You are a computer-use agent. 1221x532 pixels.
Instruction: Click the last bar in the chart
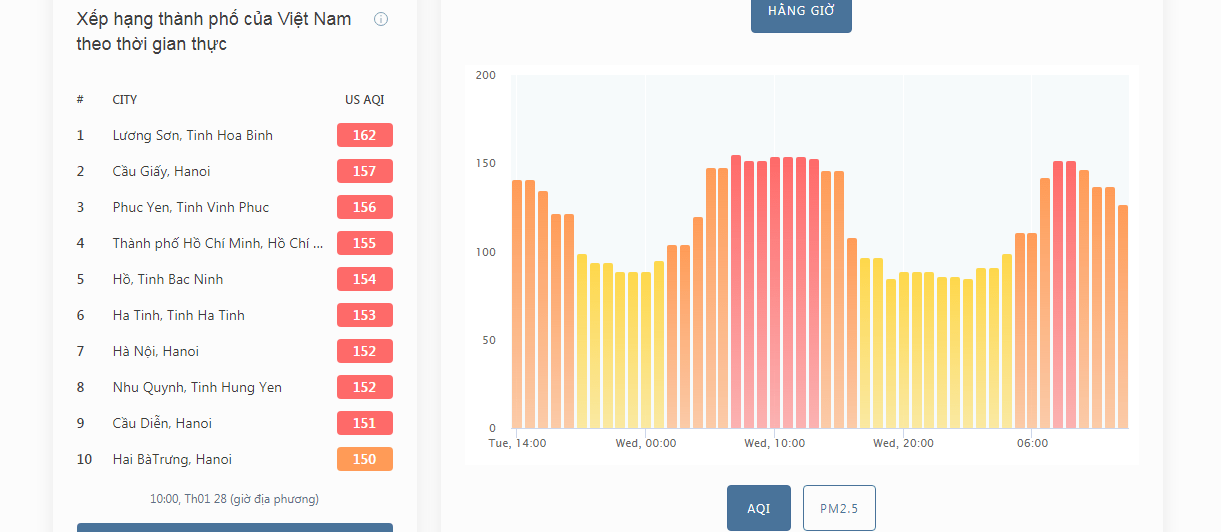pyautogui.click(x=1123, y=316)
